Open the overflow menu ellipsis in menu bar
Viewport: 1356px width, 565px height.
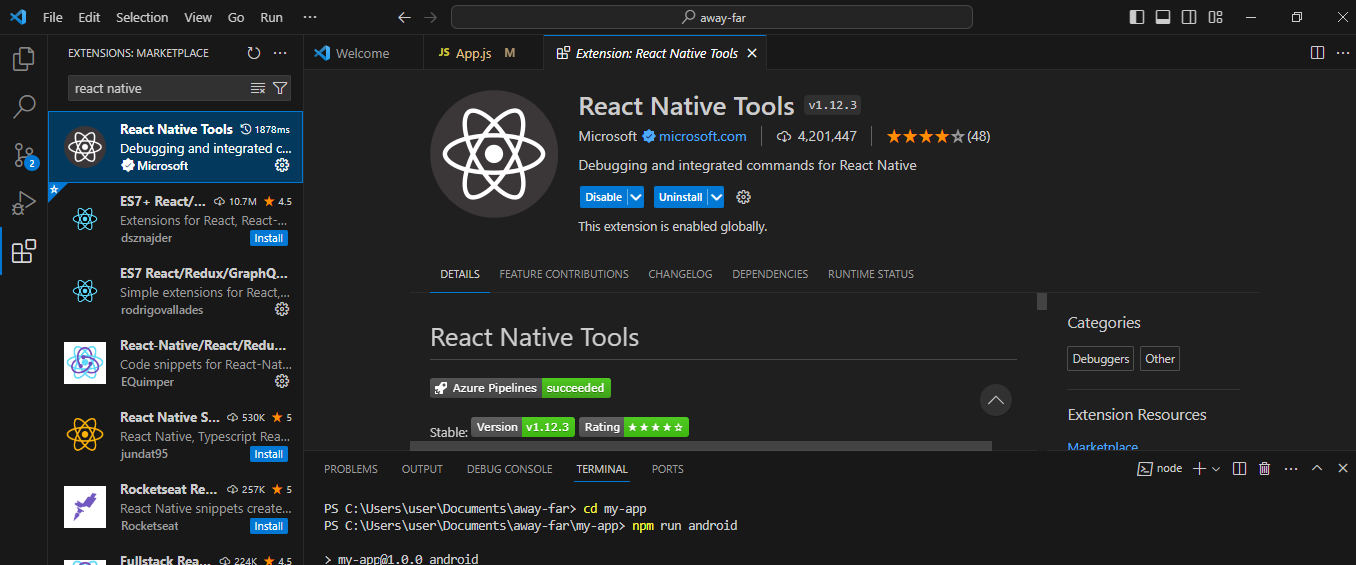coord(309,18)
